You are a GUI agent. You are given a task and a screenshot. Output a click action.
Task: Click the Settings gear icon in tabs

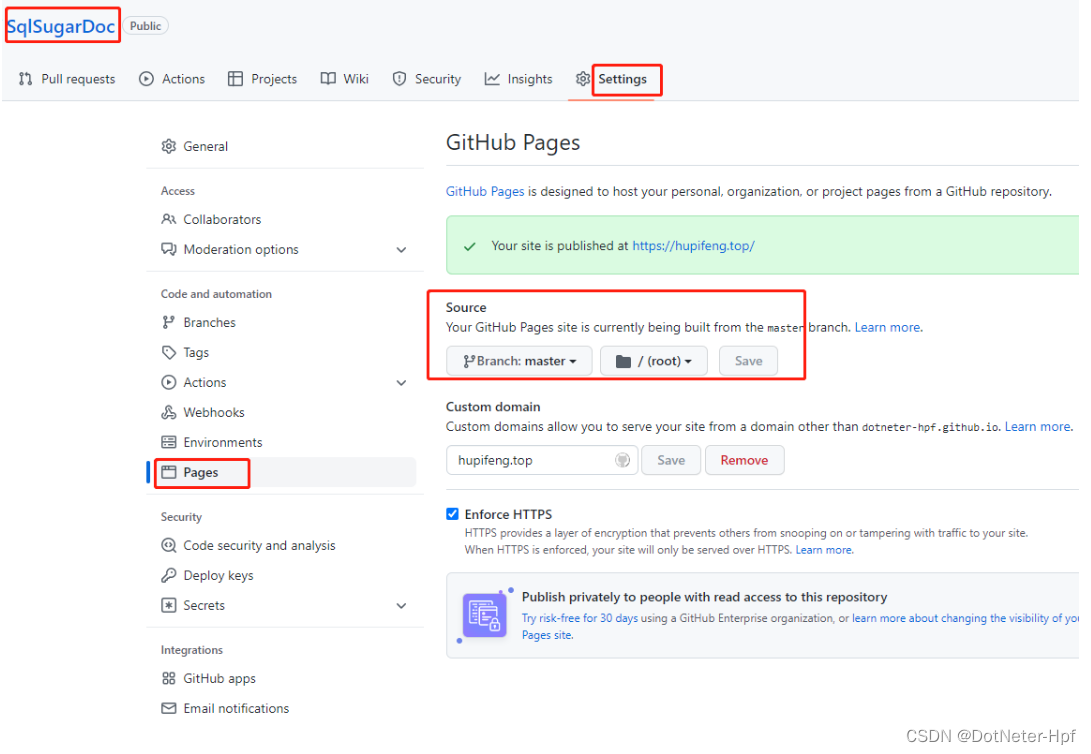pyautogui.click(x=582, y=79)
